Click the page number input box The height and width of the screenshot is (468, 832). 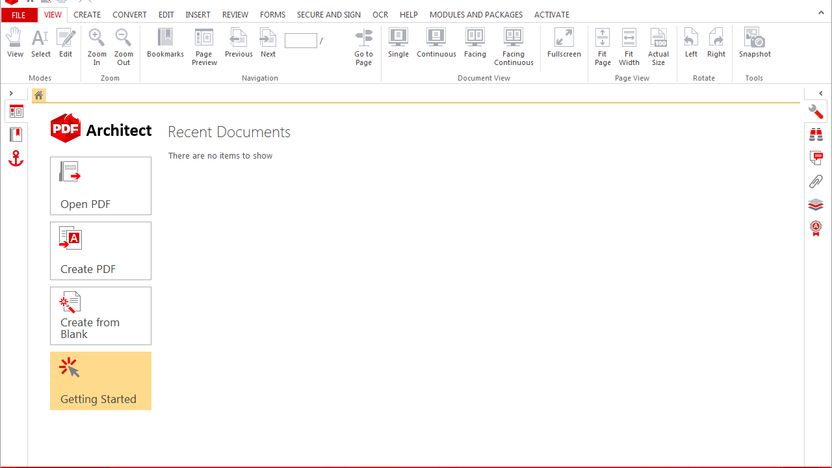(301, 40)
